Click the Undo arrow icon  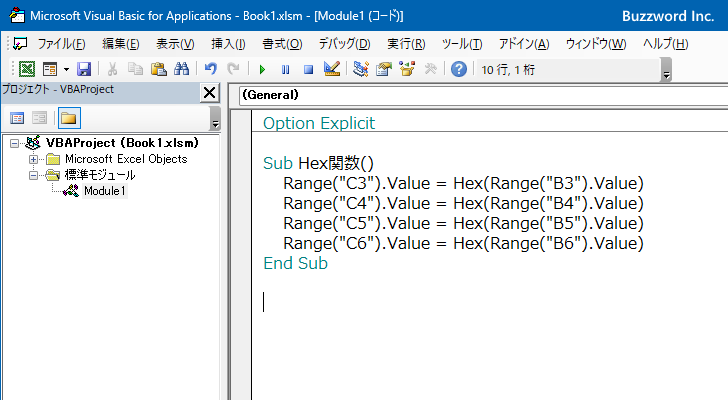tap(211, 70)
